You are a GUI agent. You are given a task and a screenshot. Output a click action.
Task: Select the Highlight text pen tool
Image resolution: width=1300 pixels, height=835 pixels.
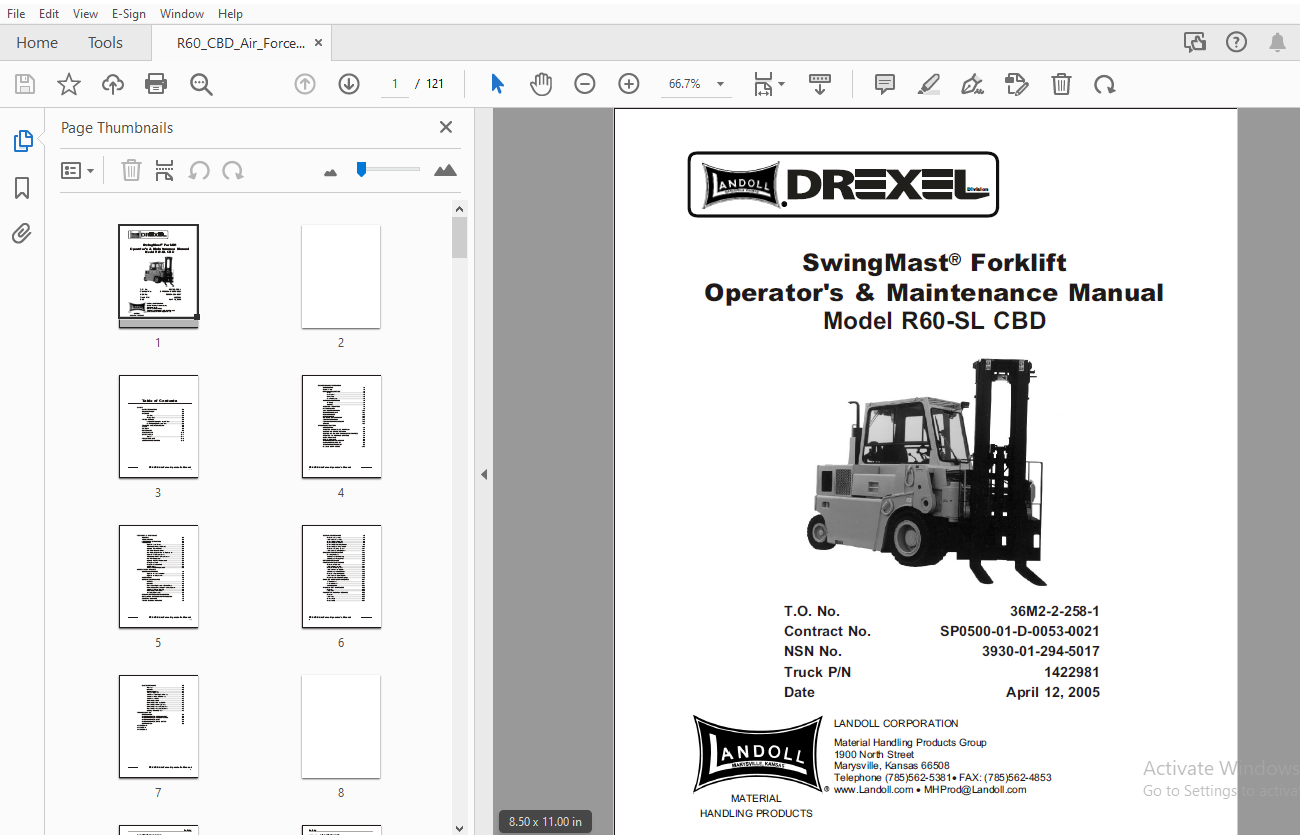(929, 84)
